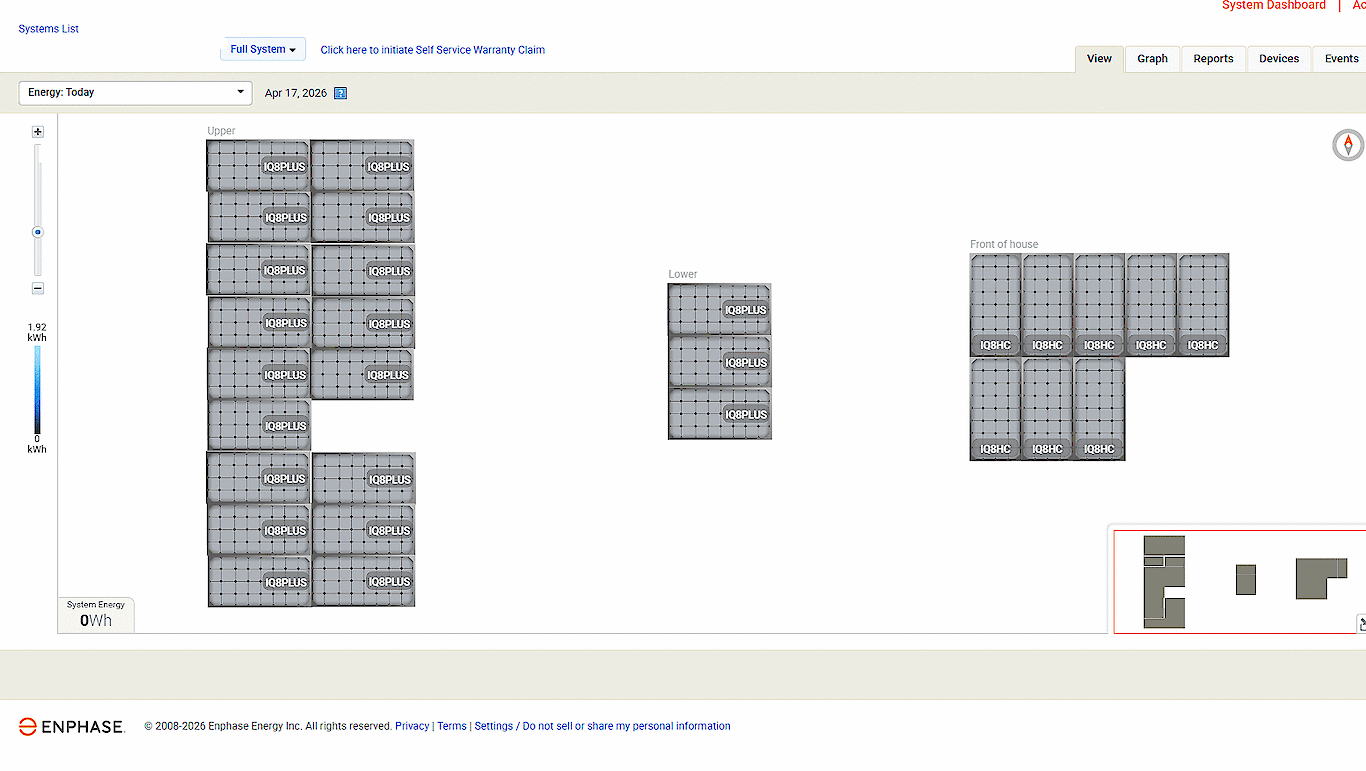Click the compass orientation icon
1366x771 pixels.
(x=1347, y=145)
